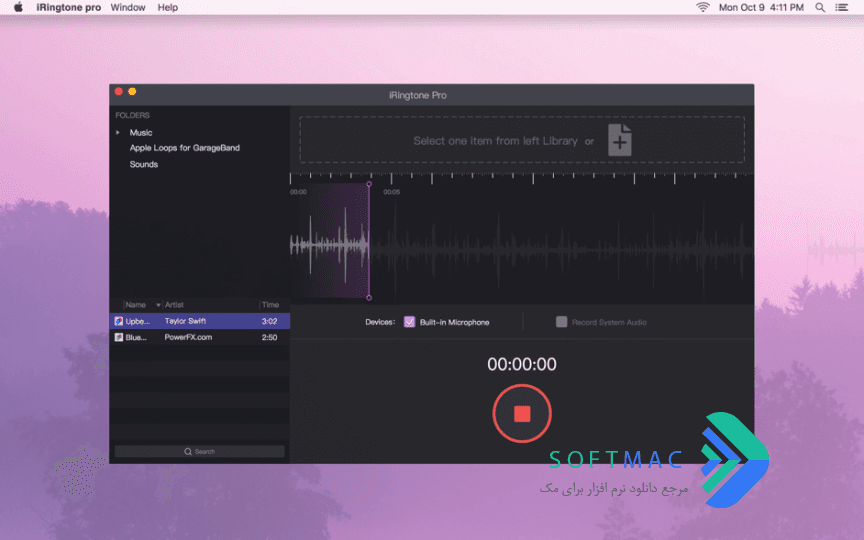Click the bottom selection handle on waveform
The width and height of the screenshot is (864, 540).
click(369, 298)
